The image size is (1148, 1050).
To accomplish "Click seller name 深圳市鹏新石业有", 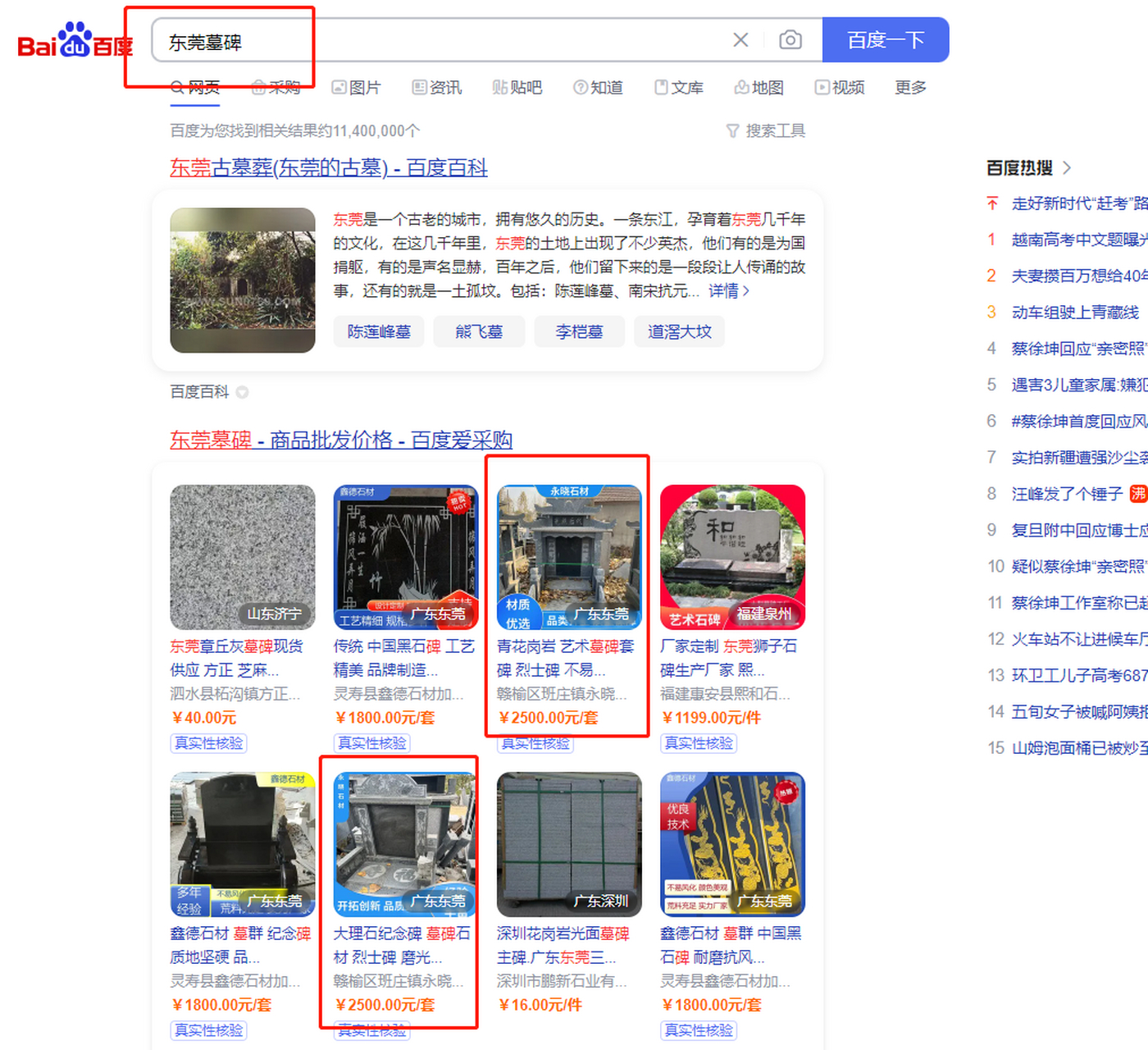I will (x=562, y=981).
